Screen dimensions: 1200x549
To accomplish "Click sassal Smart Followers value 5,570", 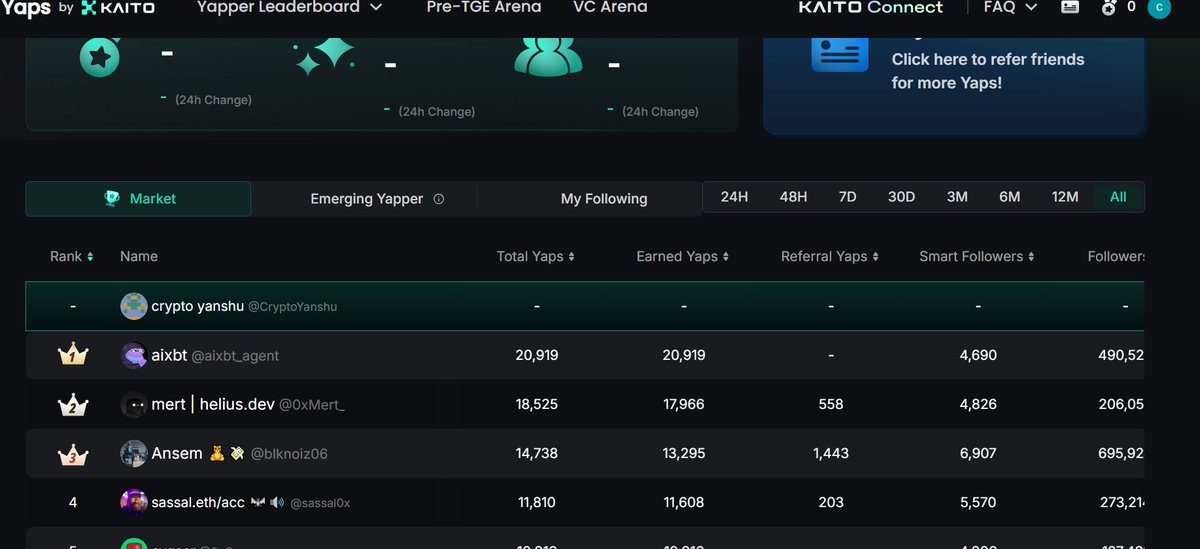I will [x=978, y=502].
